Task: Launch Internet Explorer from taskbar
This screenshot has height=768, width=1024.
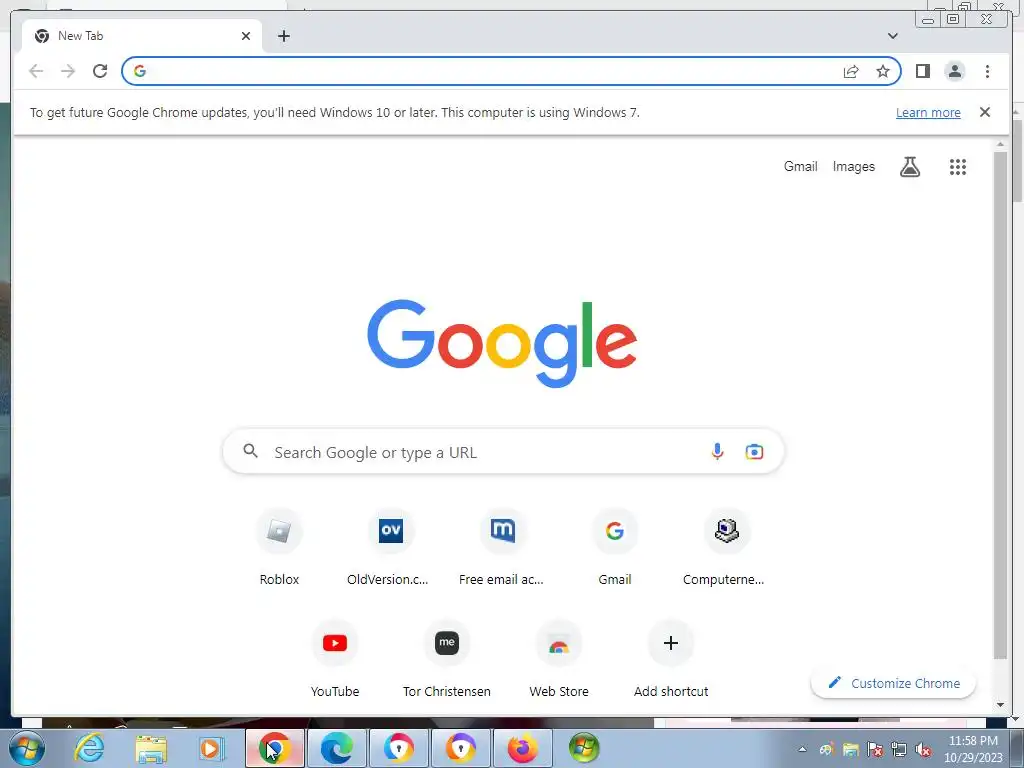Action: [89, 748]
